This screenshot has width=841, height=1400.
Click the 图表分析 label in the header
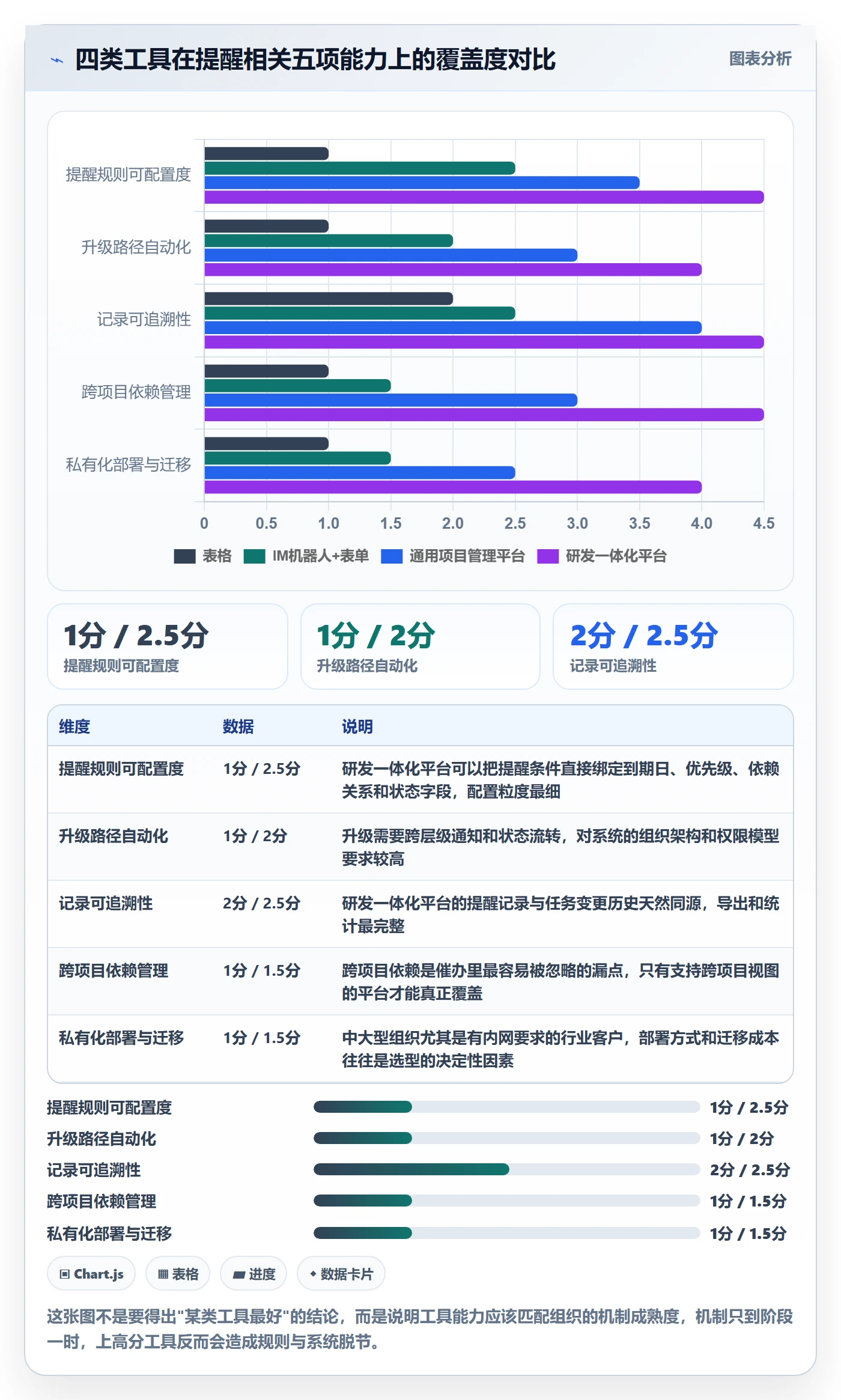point(760,59)
